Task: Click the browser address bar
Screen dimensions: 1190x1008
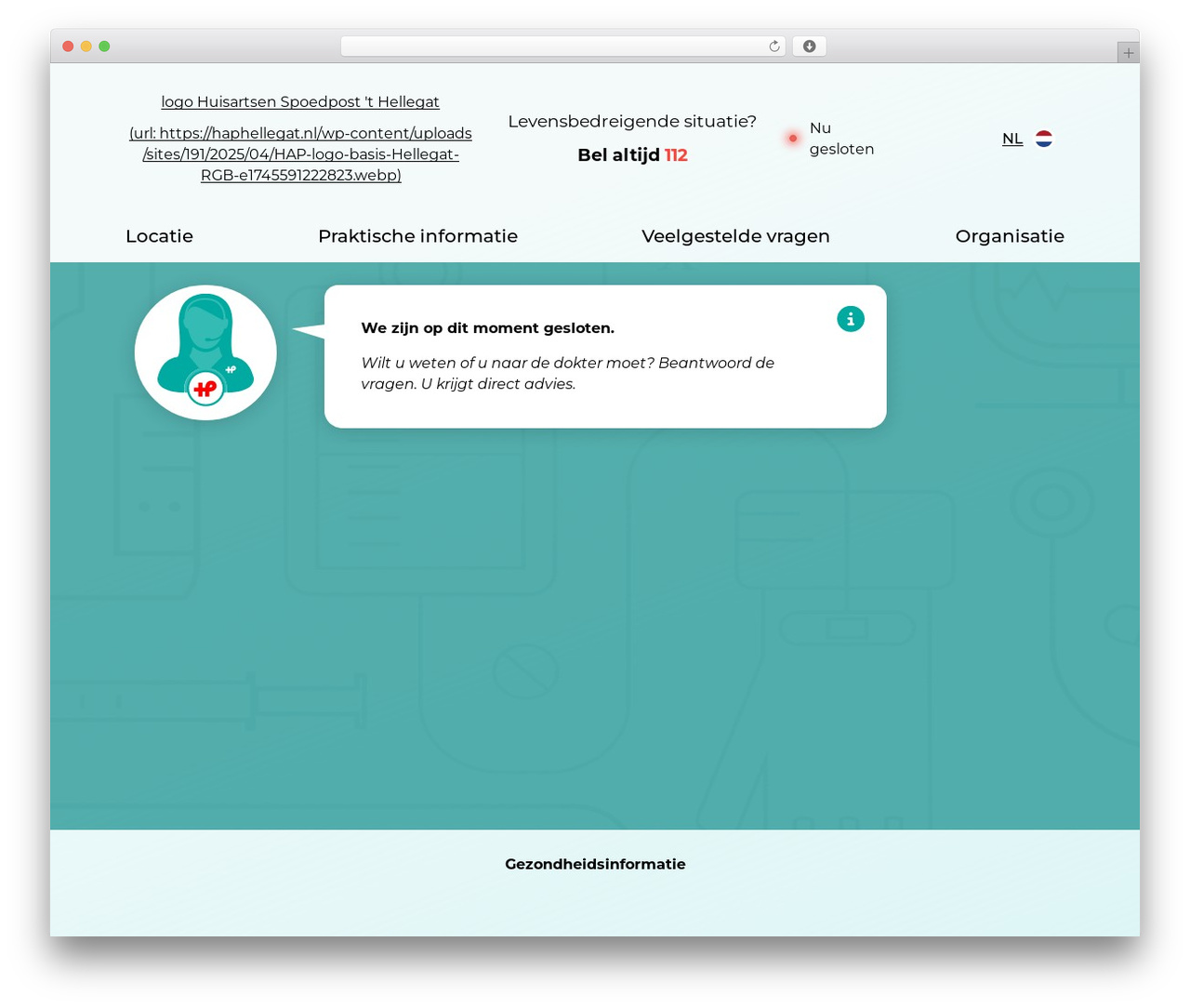Action: click(x=562, y=46)
